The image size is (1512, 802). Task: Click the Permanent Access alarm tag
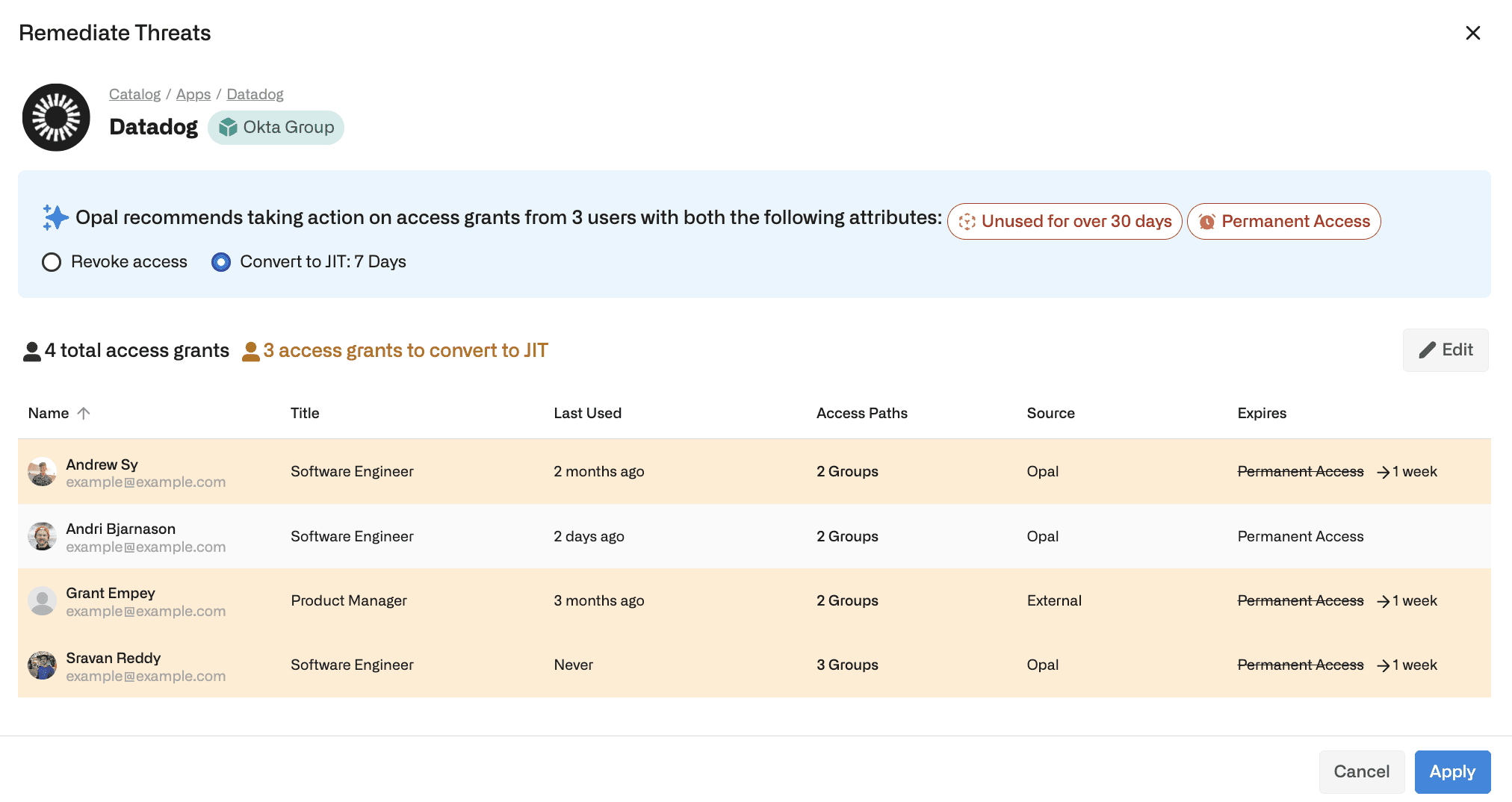(1283, 222)
